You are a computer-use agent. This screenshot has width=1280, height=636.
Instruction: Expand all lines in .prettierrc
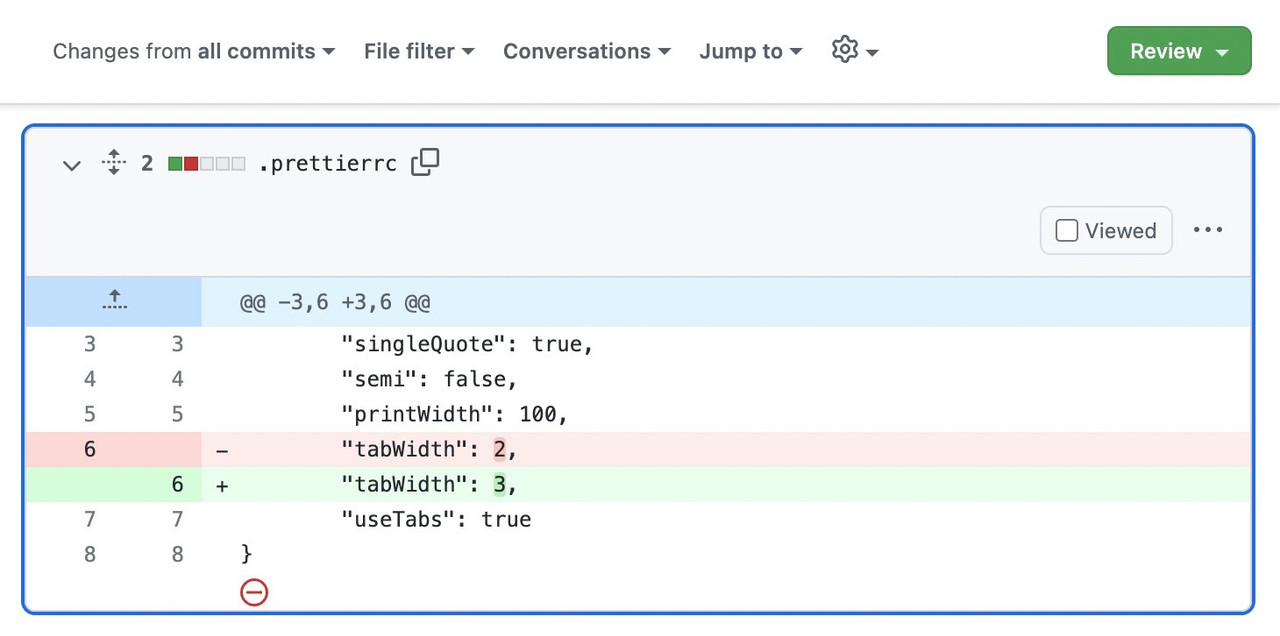pos(114,162)
